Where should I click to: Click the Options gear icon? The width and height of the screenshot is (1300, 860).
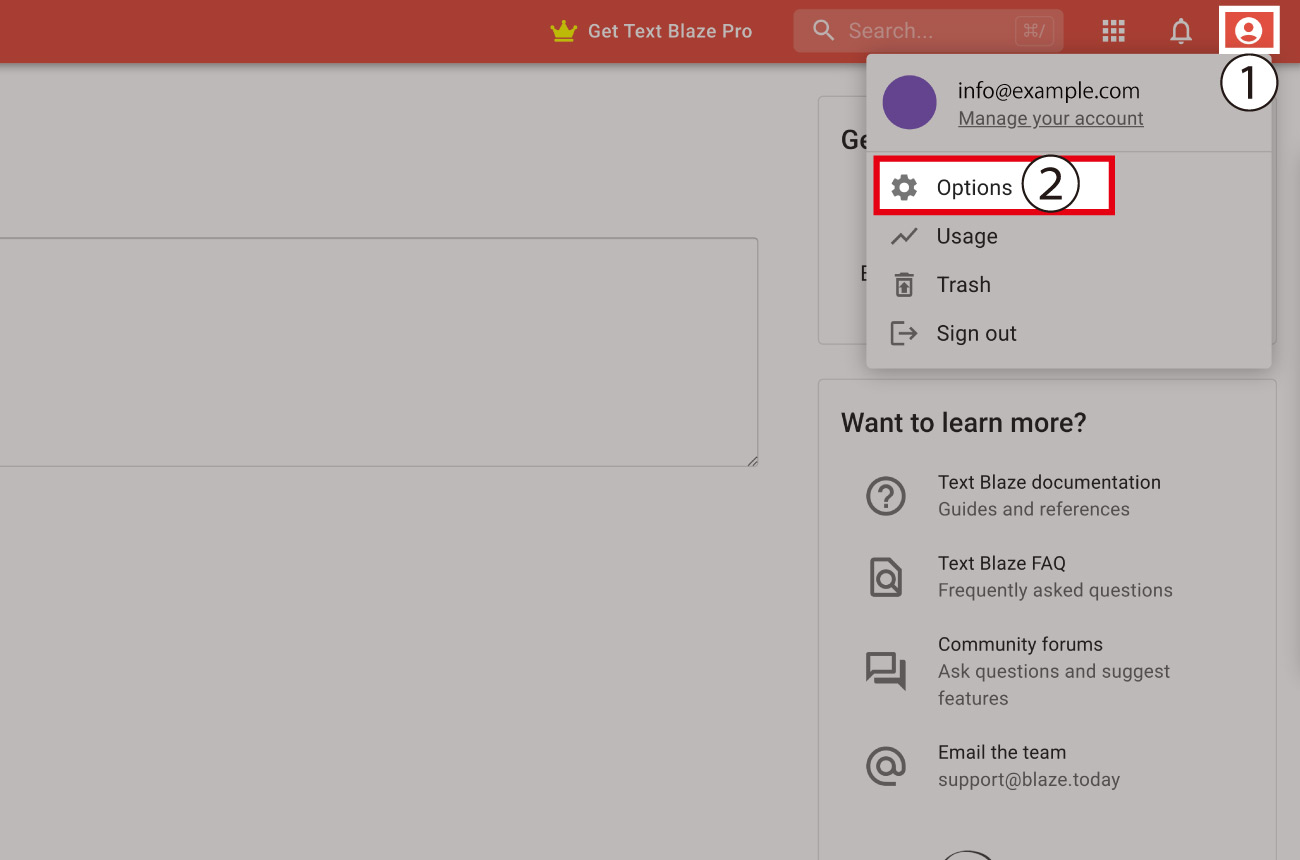tap(904, 187)
